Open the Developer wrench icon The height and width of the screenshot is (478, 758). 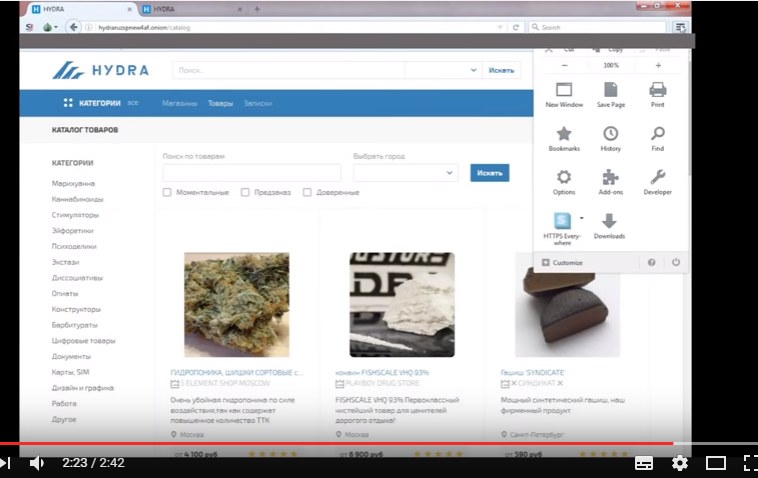pos(657,179)
